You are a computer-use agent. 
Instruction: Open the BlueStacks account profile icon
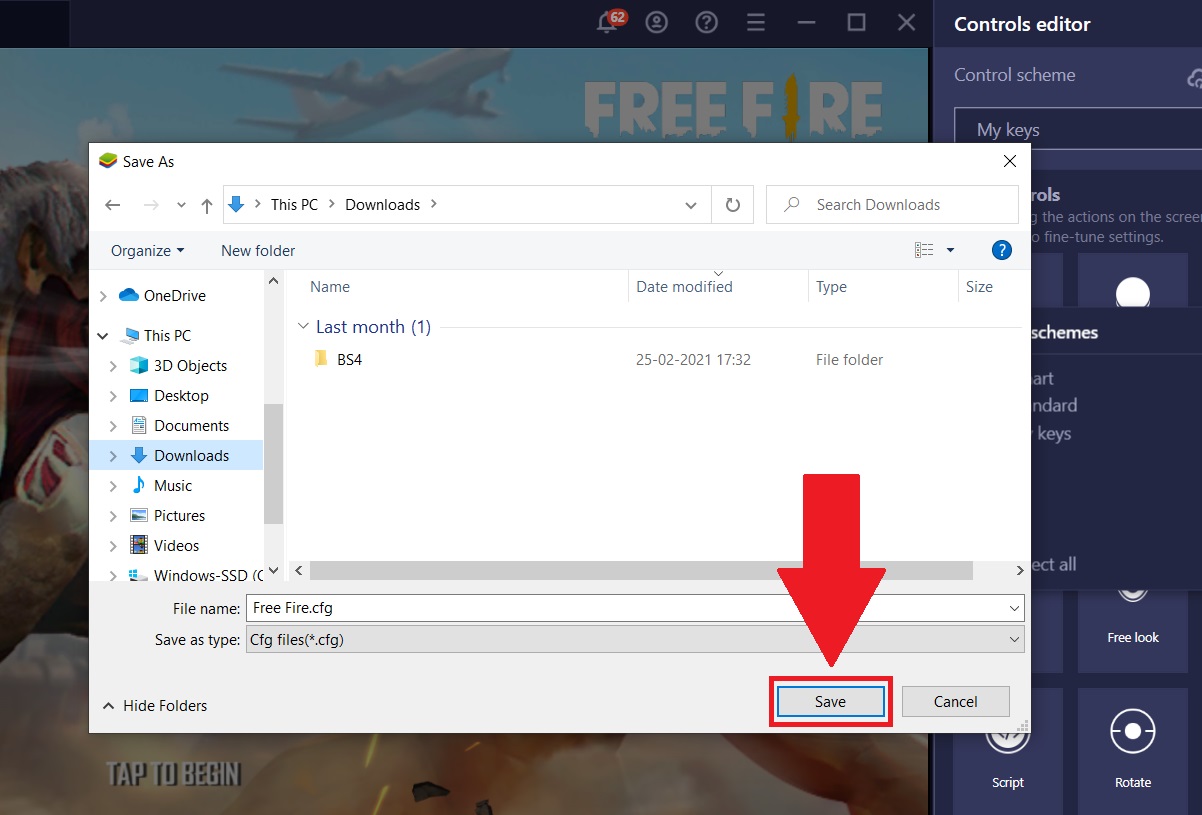coord(657,21)
